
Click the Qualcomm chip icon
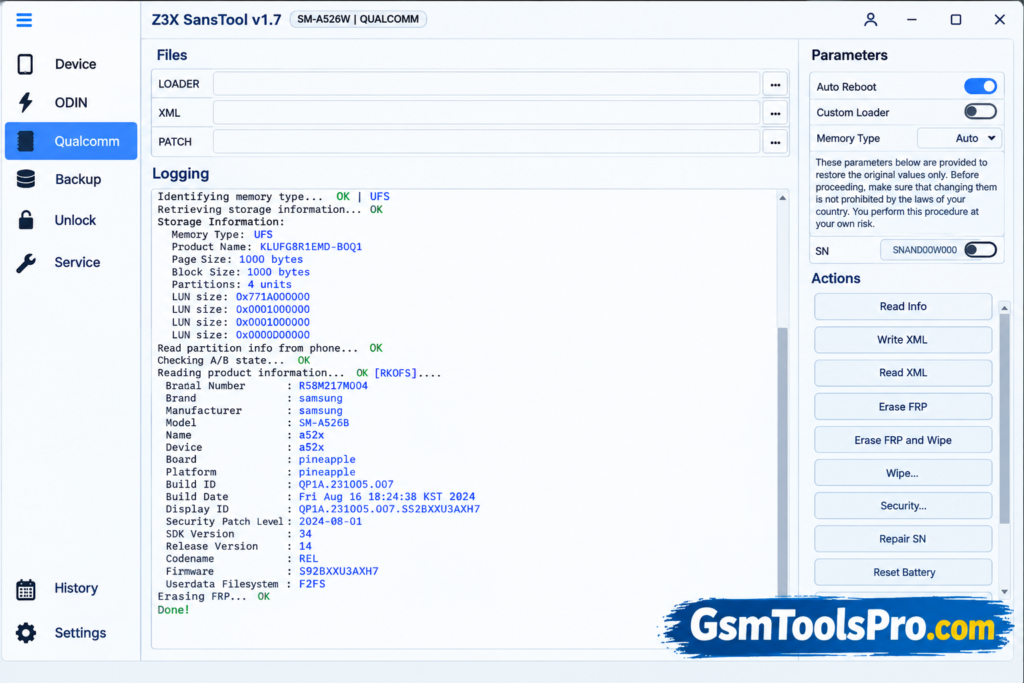pyautogui.click(x=25, y=141)
